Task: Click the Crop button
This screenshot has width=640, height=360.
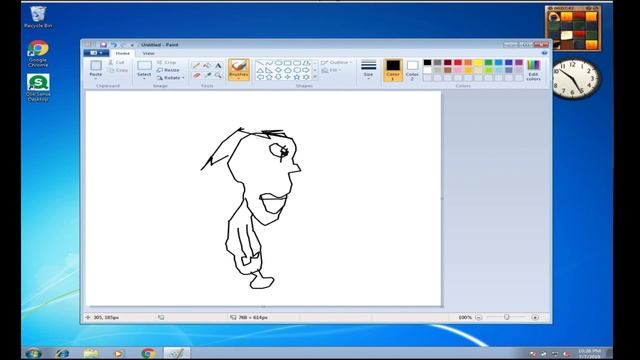Action: pyautogui.click(x=167, y=62)
